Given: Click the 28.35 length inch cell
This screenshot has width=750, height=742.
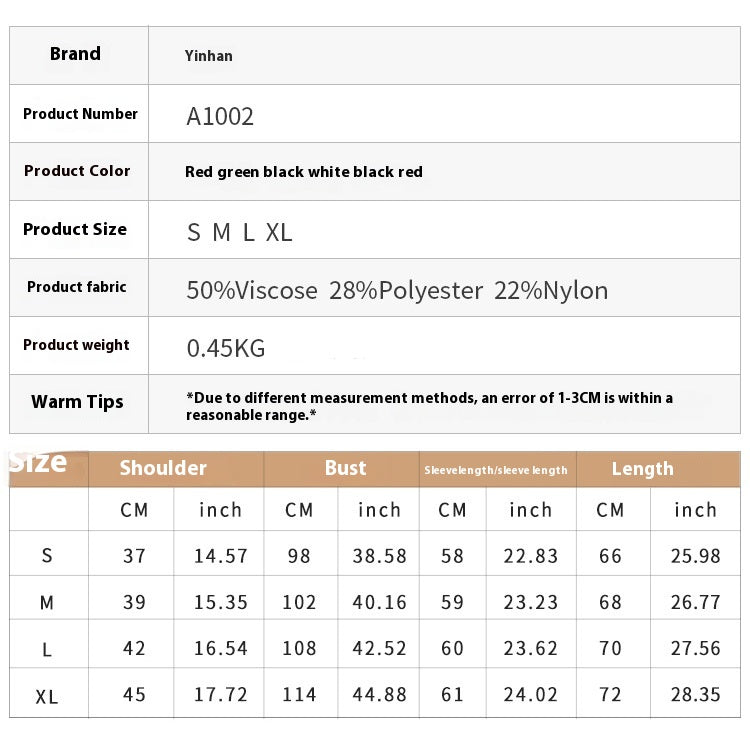Looking at the screenshot, I should point(695,695).
